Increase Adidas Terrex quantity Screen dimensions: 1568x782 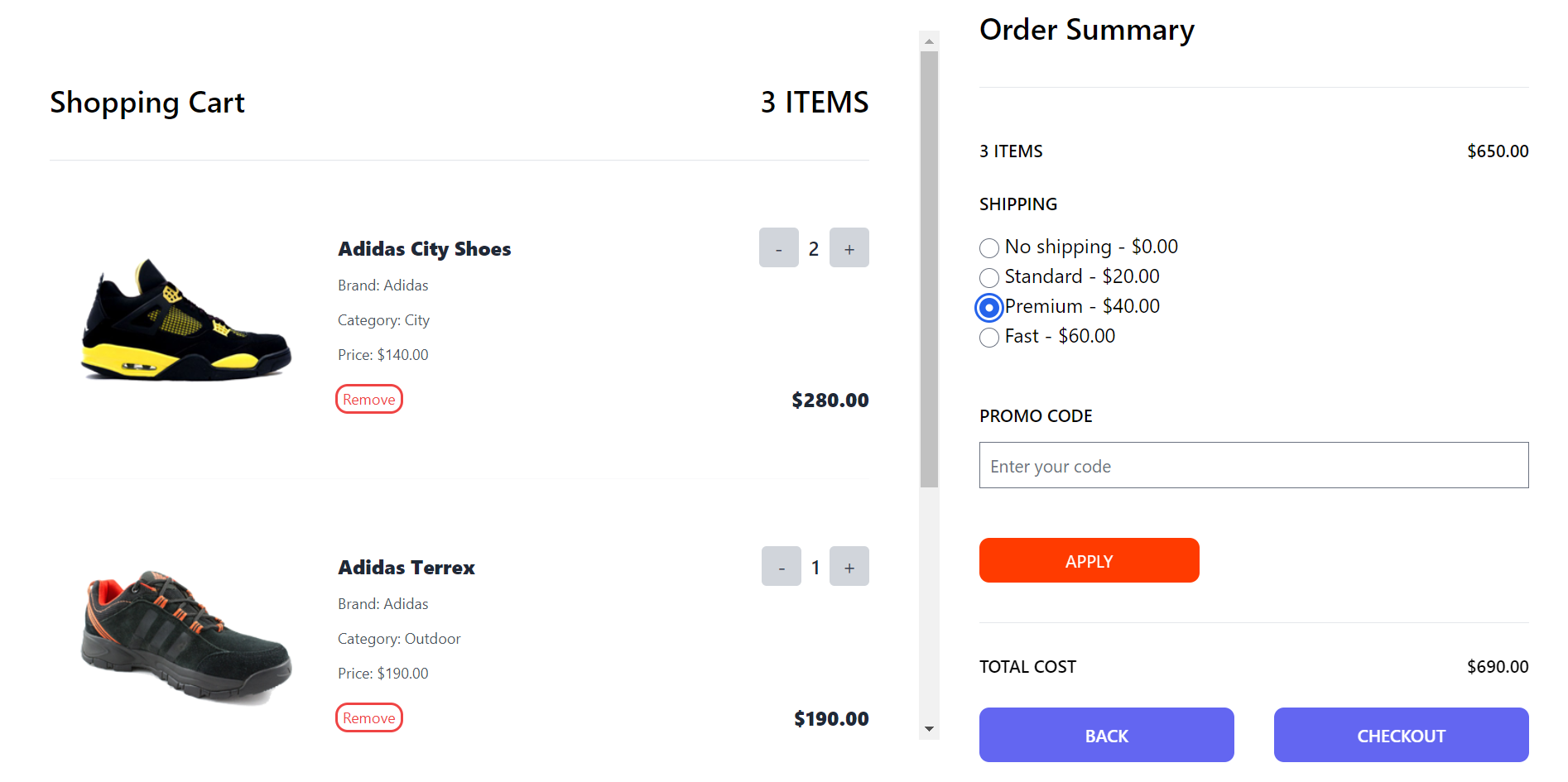[x=849, y=567]
